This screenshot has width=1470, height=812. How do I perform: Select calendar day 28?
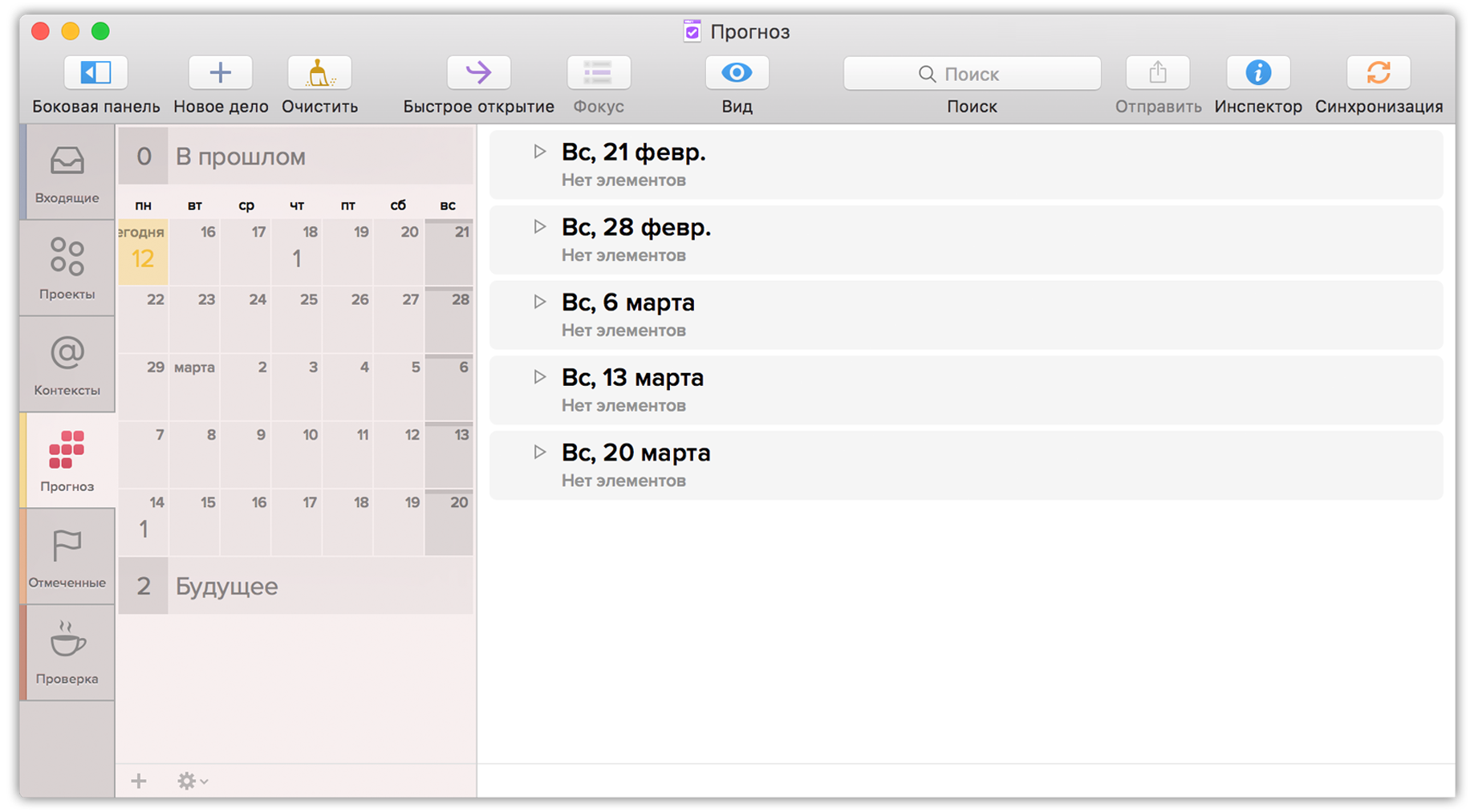(449, 319)
